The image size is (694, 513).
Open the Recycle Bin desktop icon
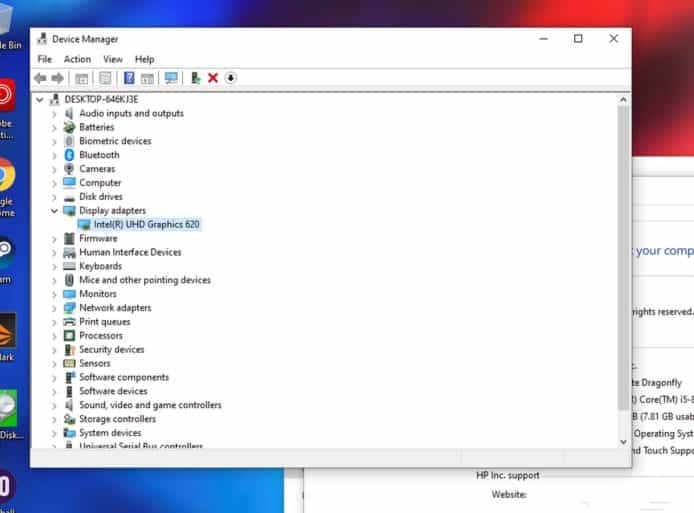tap(8, 20)
